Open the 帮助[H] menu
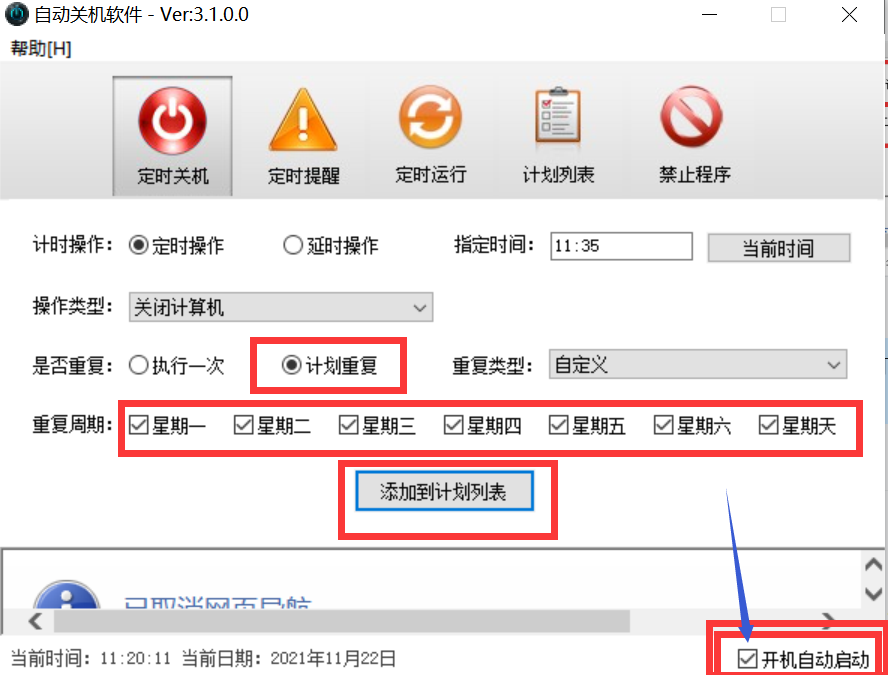This screenshot has height=675, width=888. [x=41, y=49]
